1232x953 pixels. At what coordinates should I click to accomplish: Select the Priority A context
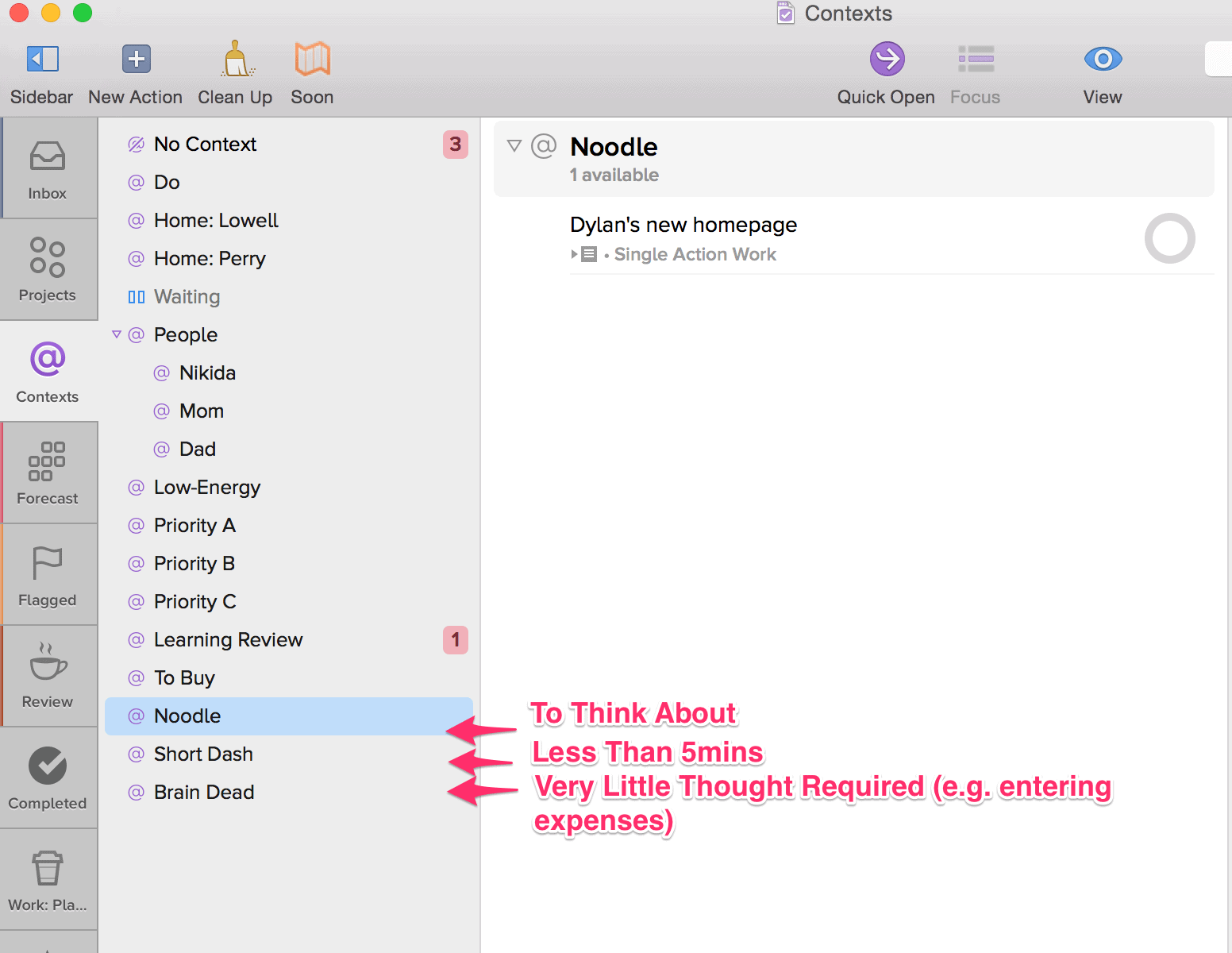(x=289, y=526)
